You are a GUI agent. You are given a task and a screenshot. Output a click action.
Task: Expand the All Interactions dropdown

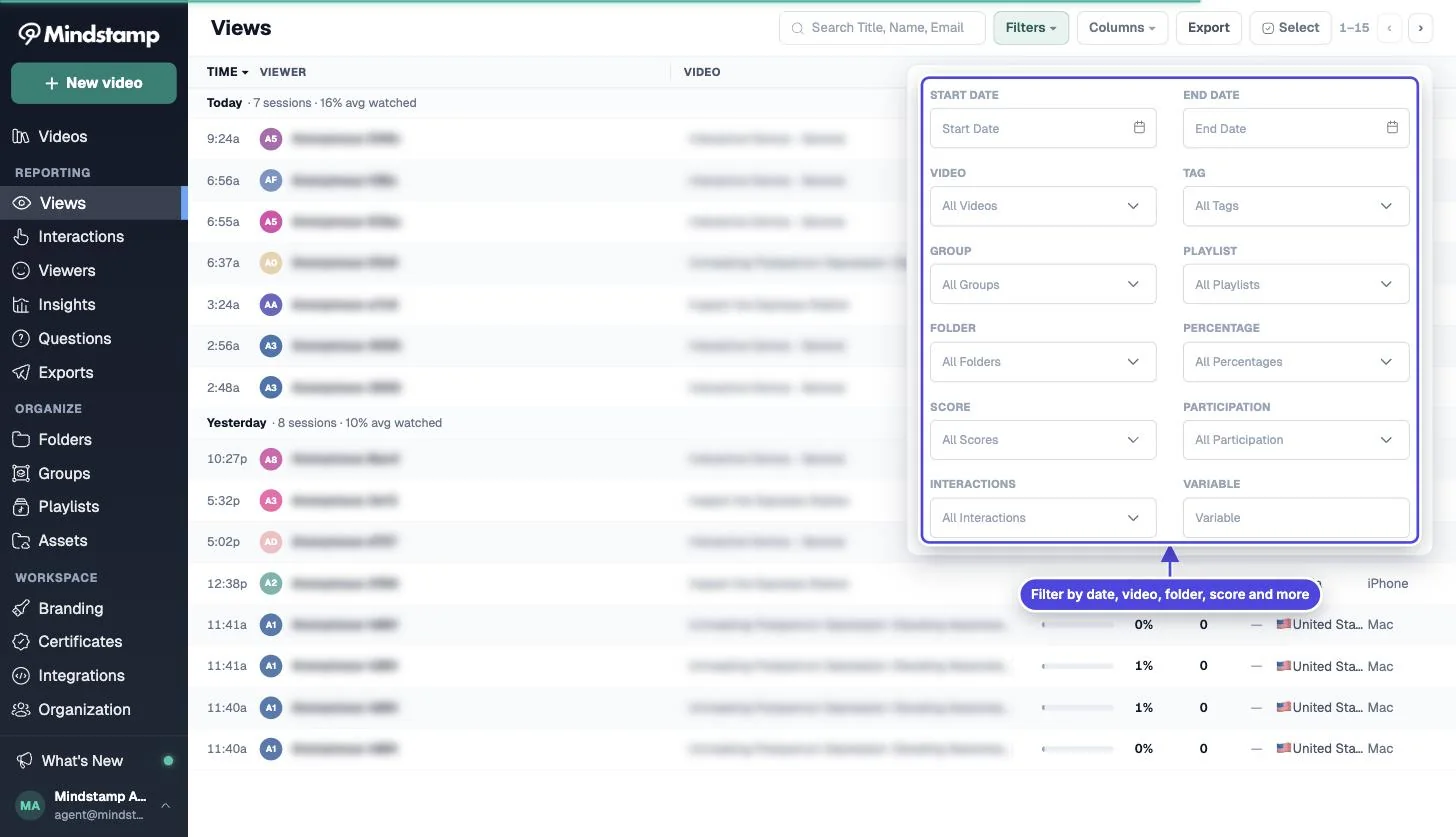point(1043,518)
